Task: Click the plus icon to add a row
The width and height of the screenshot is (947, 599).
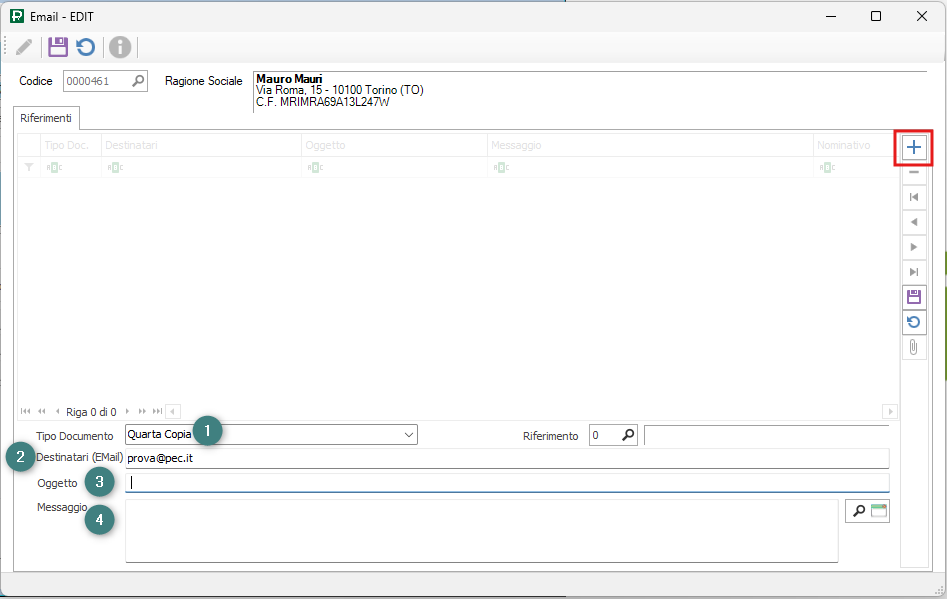Action: 913,148
